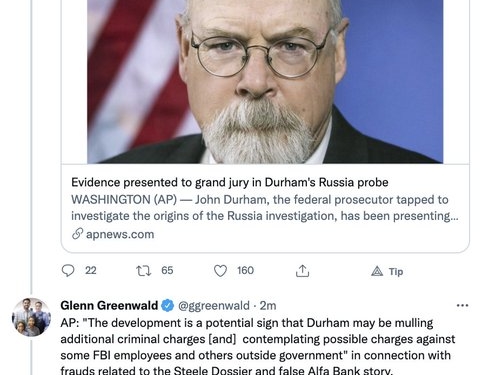Open Greenwald's tweet text quoting AP
482x375 pixels.
pyautogui.click(x=258, y=347)
